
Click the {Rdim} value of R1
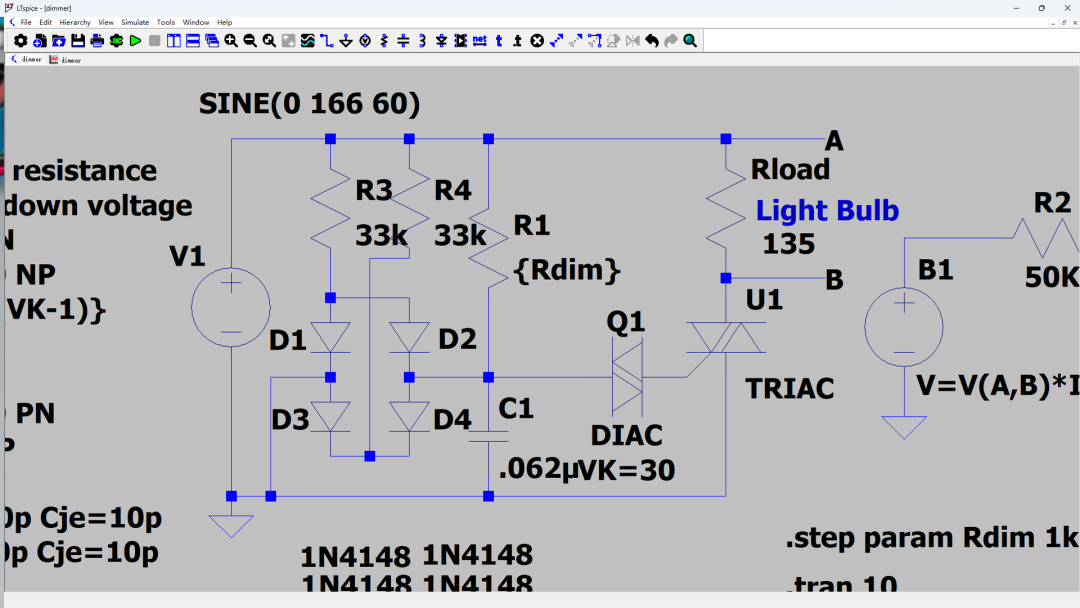566,270
